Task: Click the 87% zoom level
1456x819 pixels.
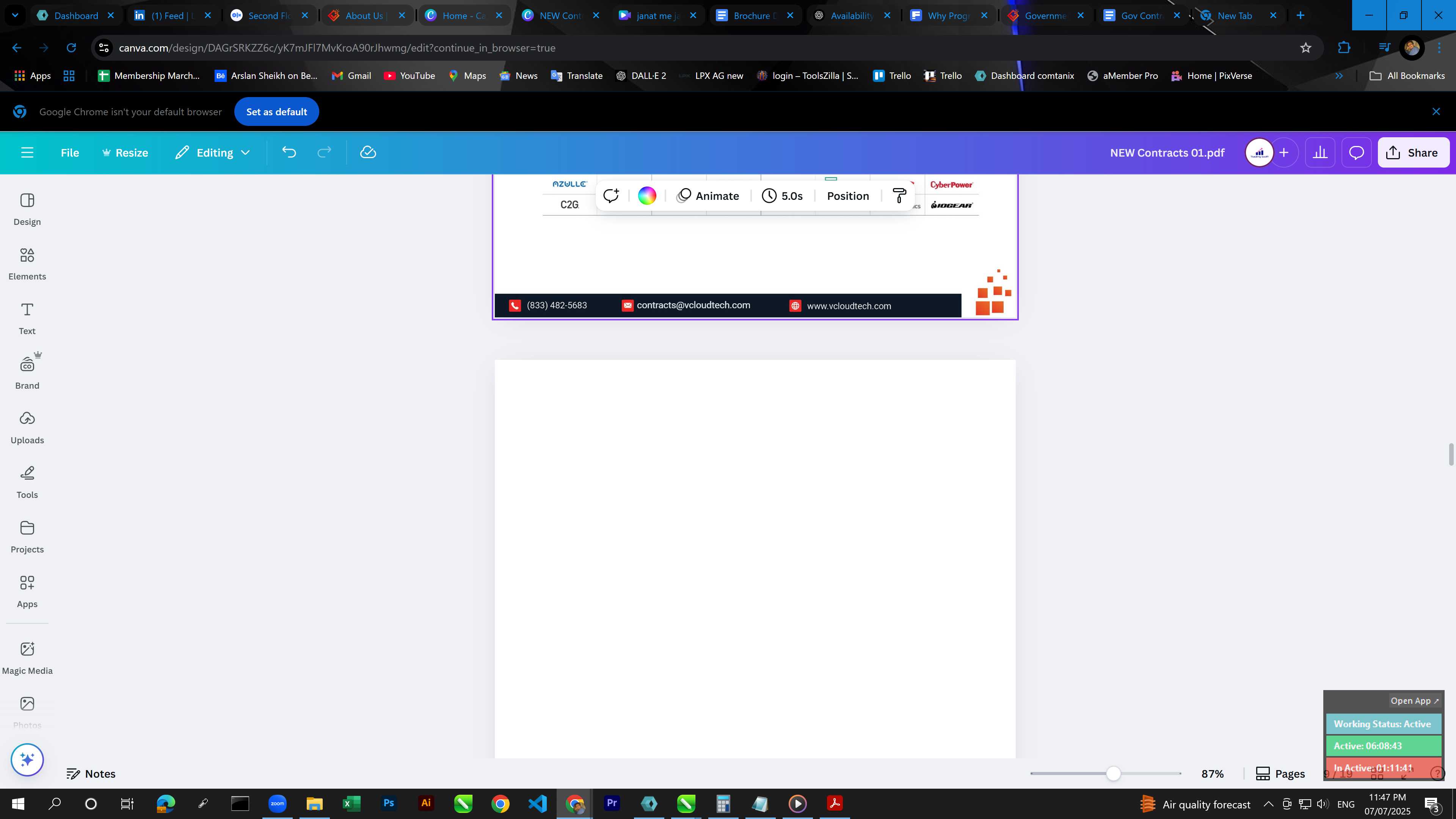Action: (x=1213, y=774)
